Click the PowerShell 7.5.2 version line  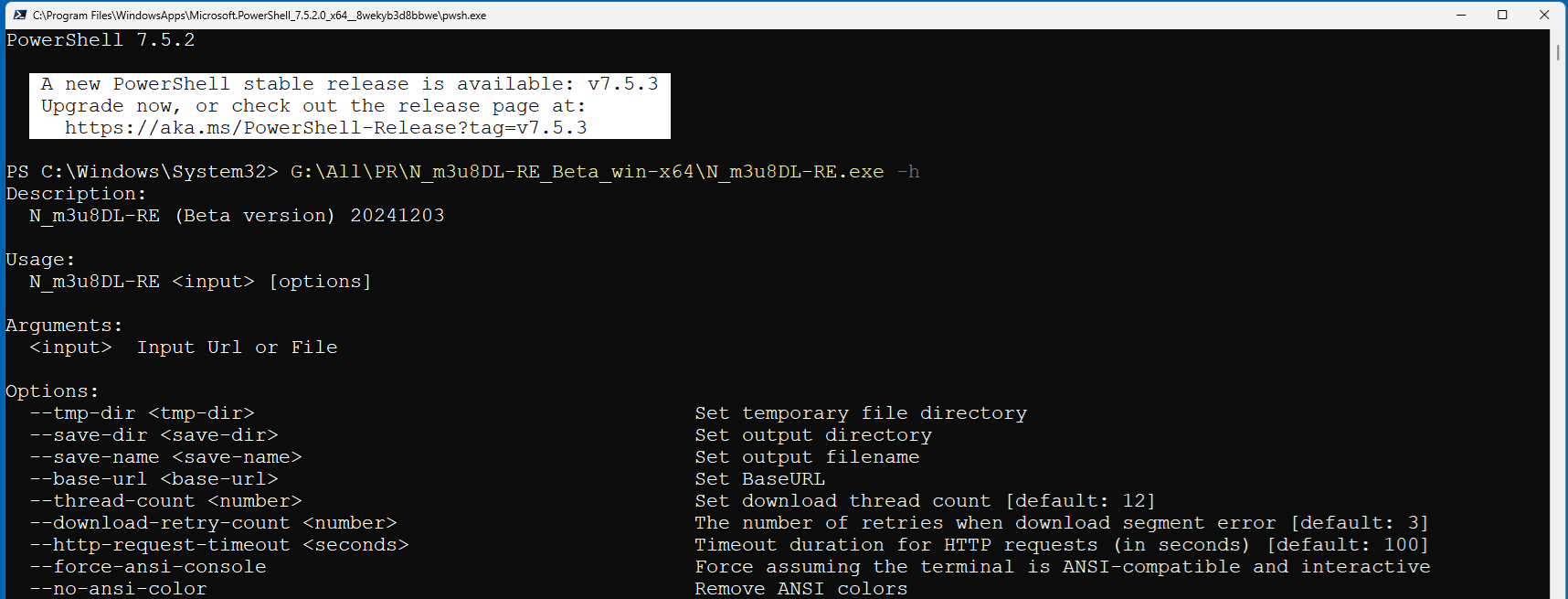click(101, 40)
